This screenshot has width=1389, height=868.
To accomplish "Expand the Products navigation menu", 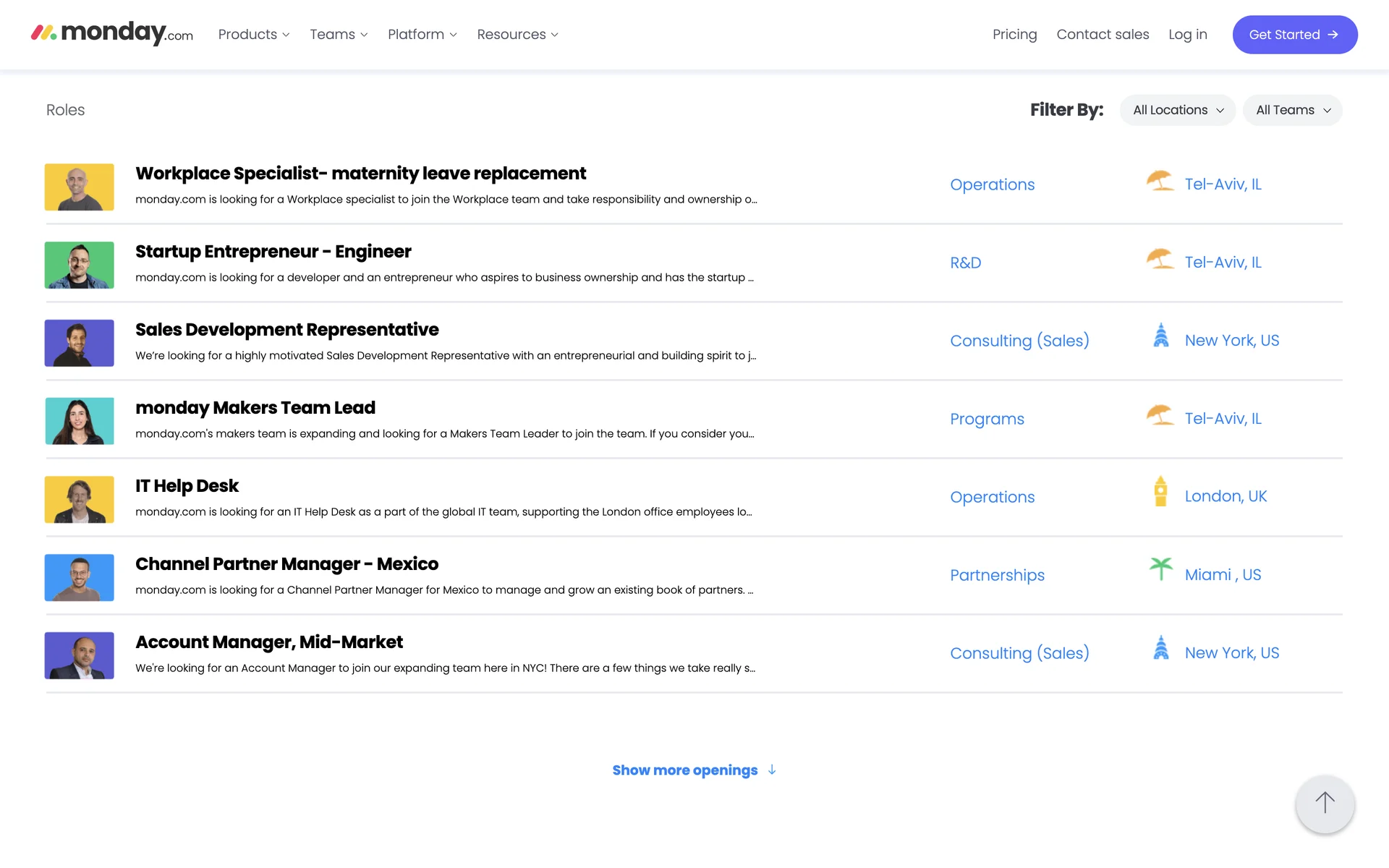I will click(x=254, y=35).
